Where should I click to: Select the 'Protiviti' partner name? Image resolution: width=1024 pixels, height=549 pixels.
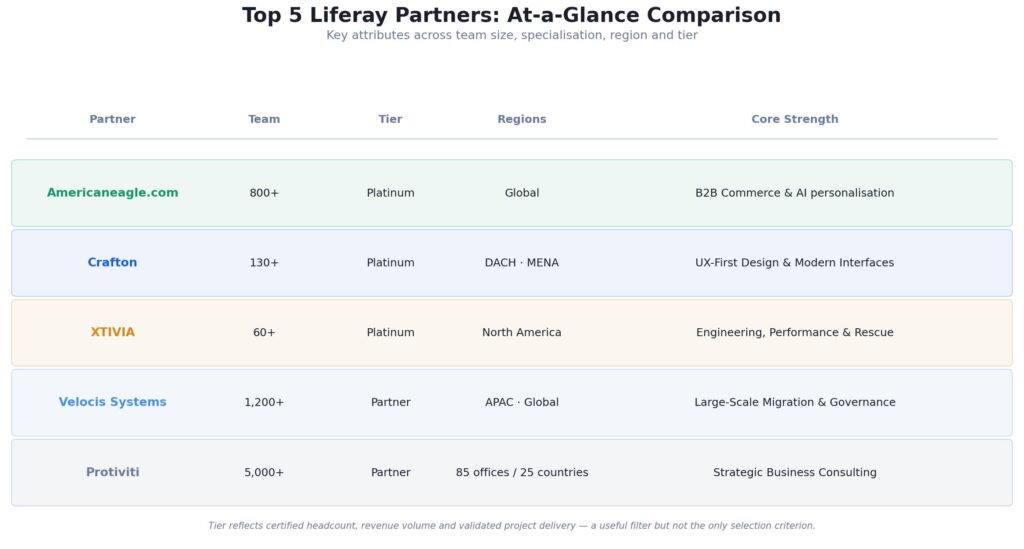click(x=112, y=472)
